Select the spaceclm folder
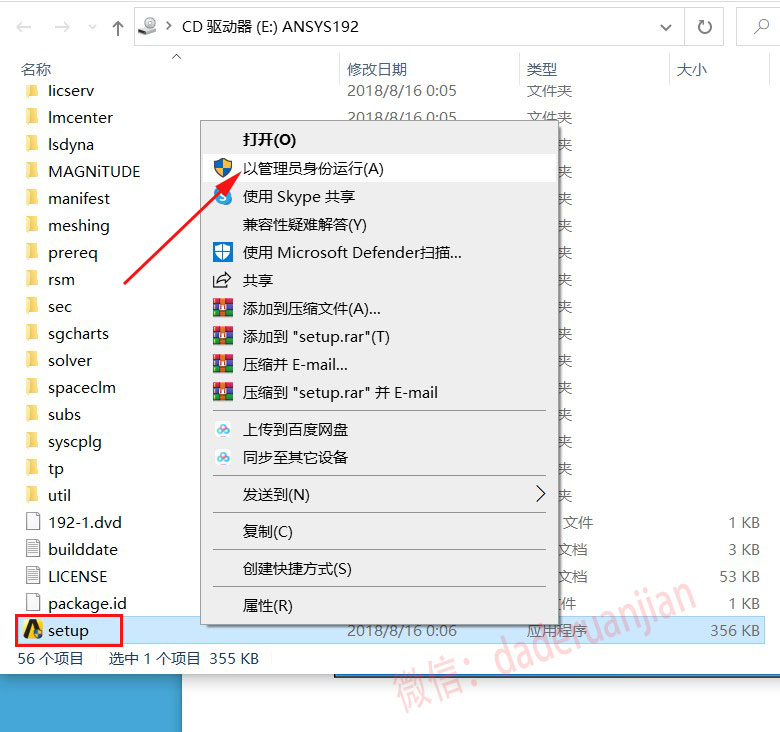 coord(82,387)
